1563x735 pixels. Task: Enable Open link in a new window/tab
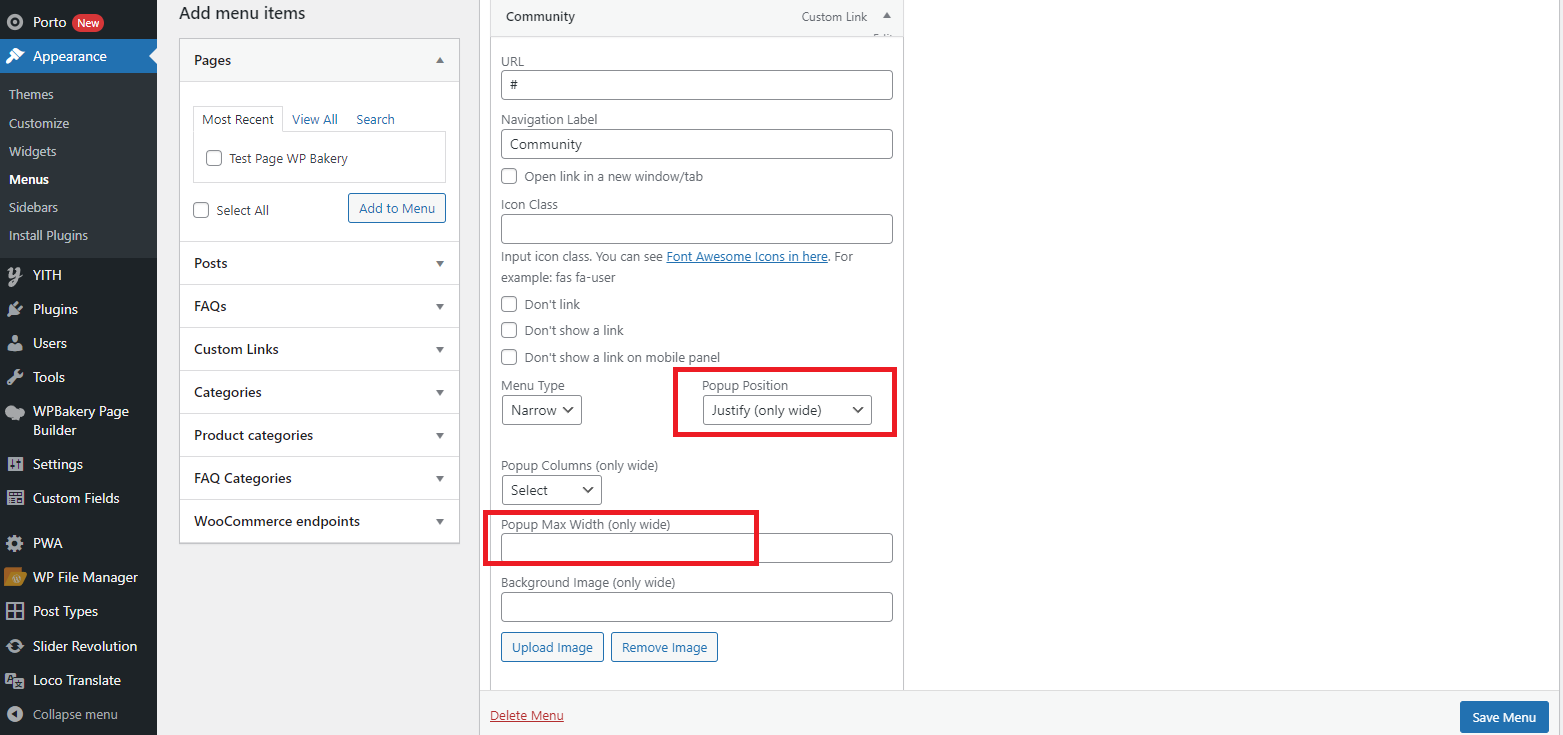point(509,176)
